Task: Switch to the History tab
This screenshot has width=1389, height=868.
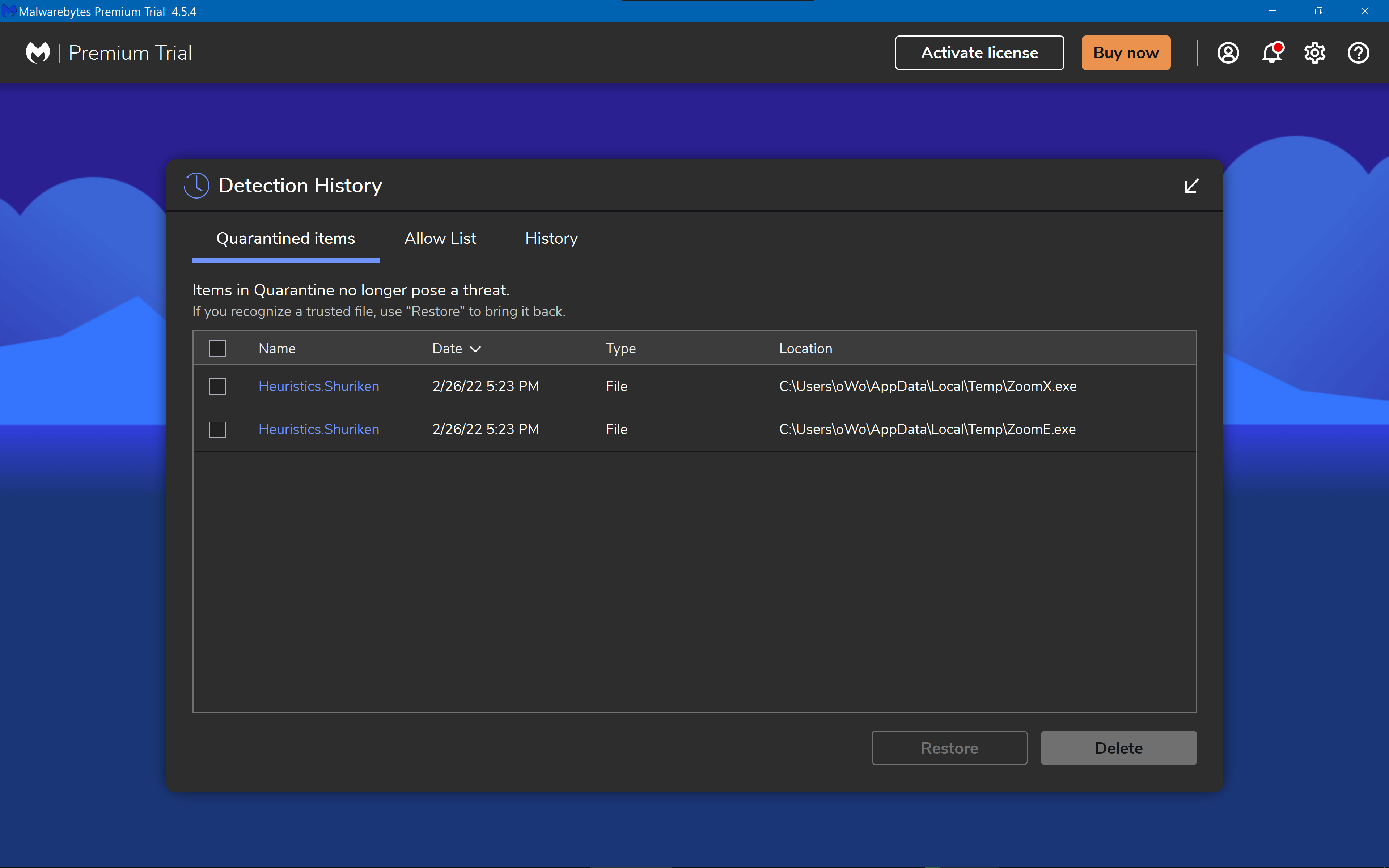Action: pos(551,238)
